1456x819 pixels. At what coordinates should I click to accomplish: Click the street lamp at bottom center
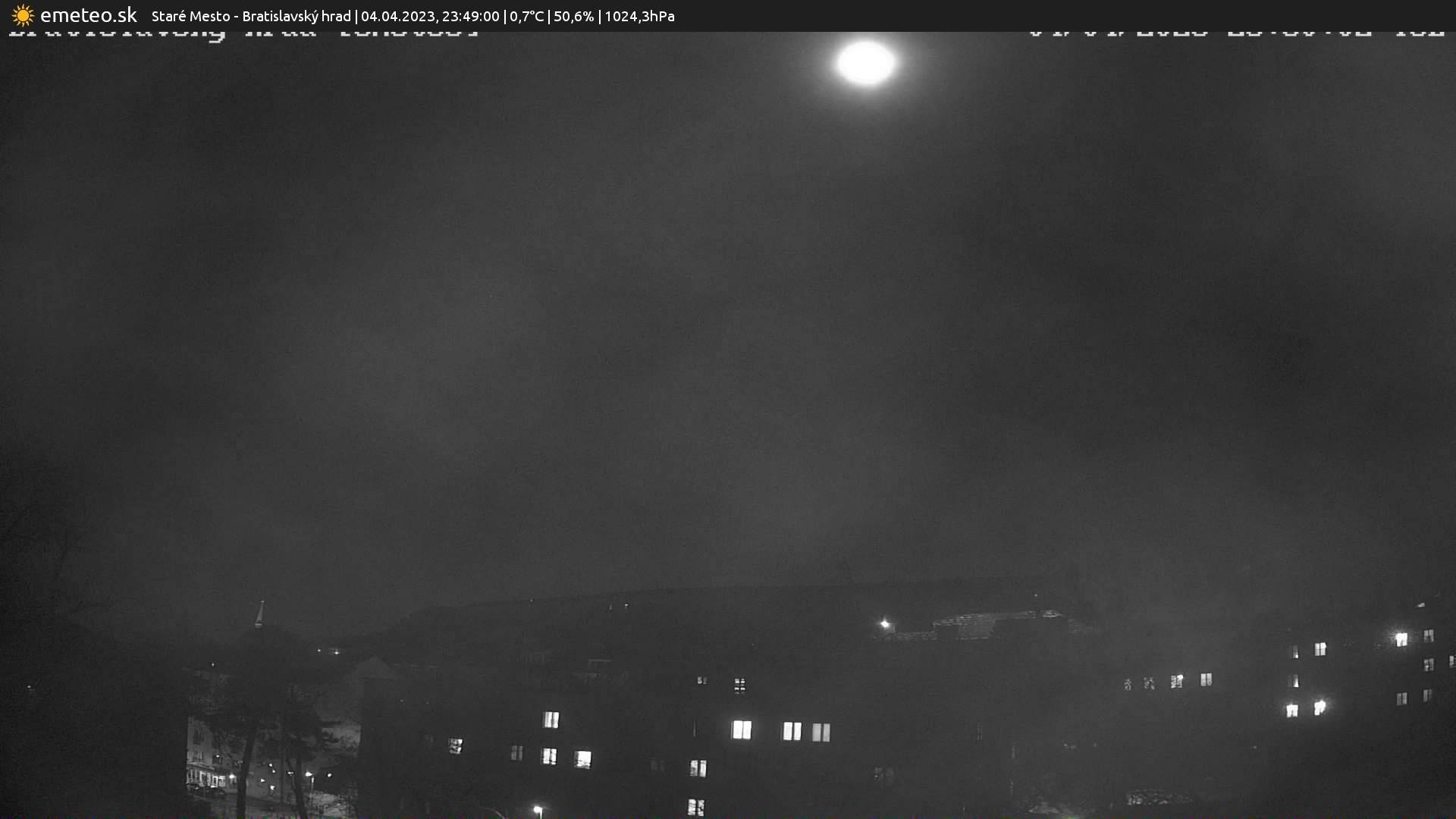538,810
